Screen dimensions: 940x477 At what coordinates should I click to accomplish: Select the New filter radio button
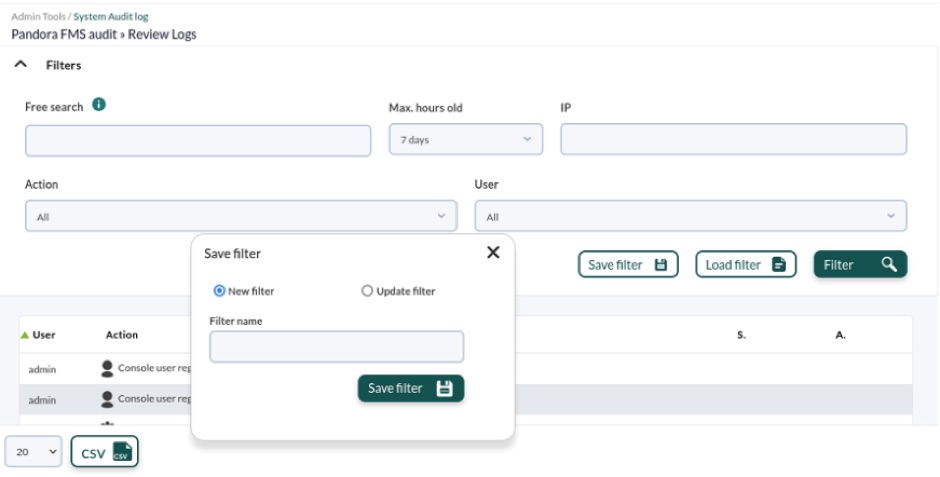219,291
